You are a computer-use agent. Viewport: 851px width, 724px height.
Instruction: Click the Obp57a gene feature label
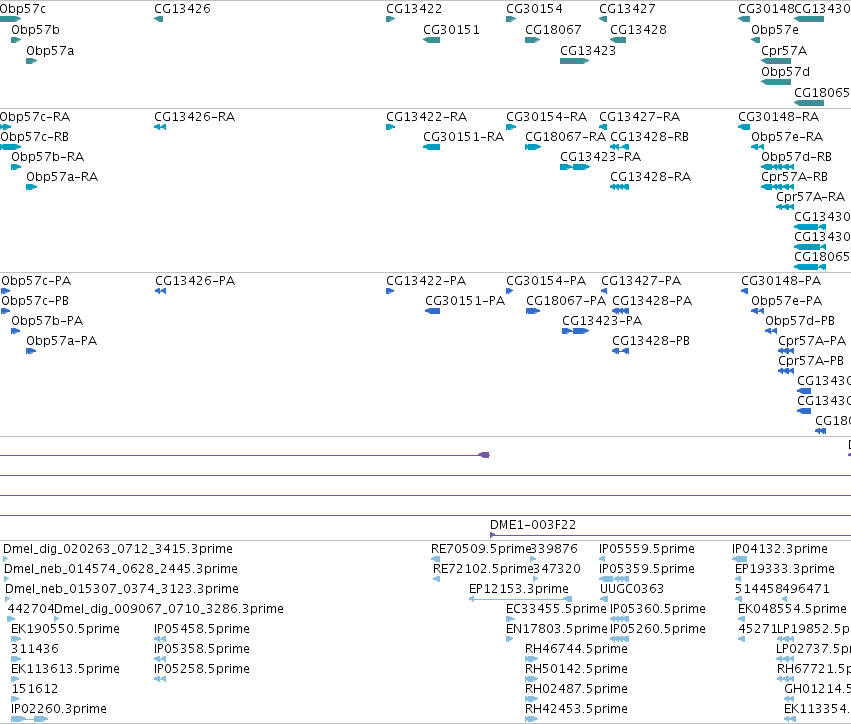point(50,51)
